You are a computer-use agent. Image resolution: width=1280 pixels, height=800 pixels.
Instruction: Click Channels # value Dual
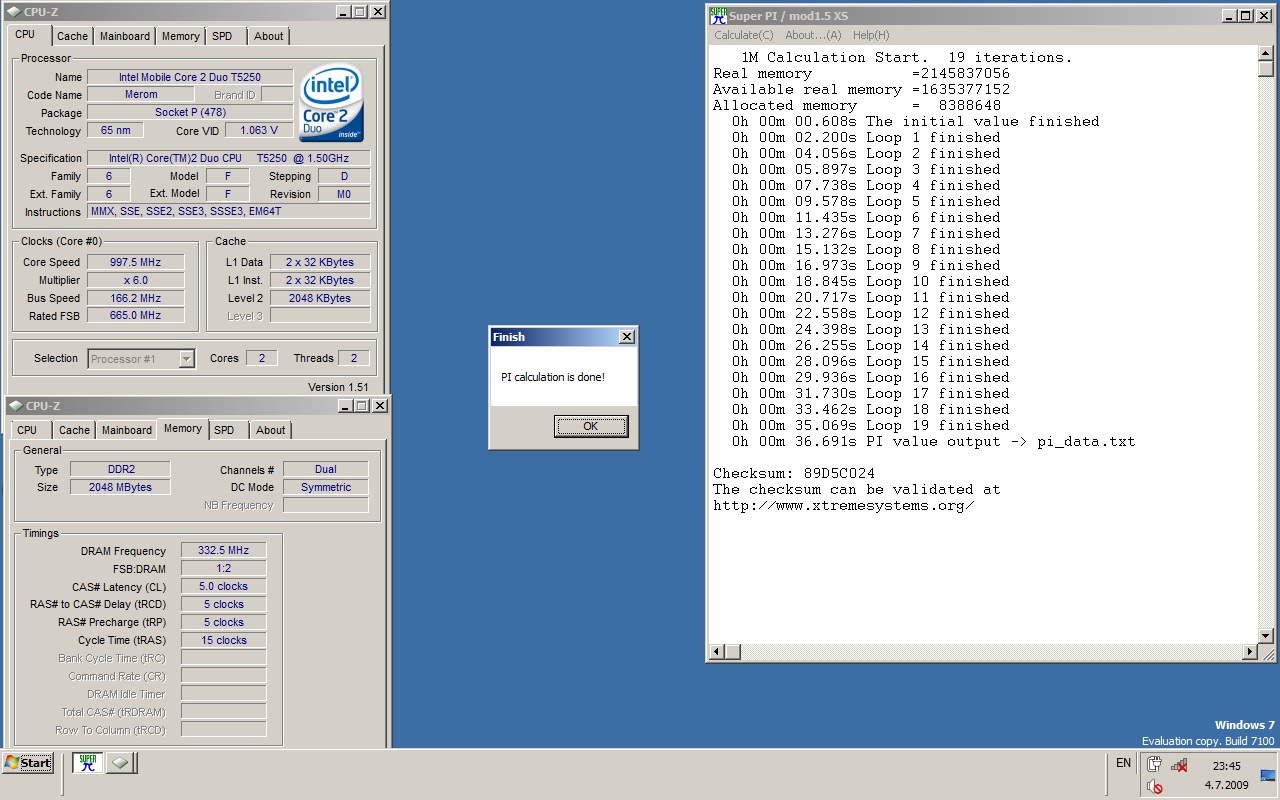click(x=326, y=469)
